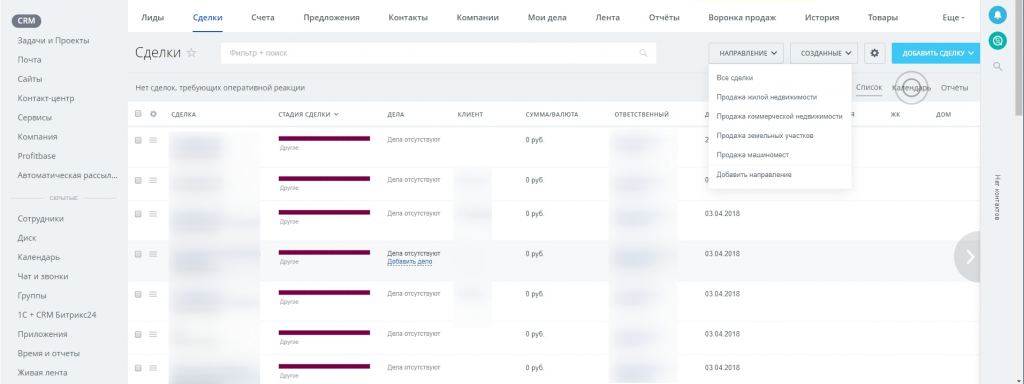Check the first deal row checkbox
The height and width of the screenshot is (384, 1024).
tap(138, 140)
